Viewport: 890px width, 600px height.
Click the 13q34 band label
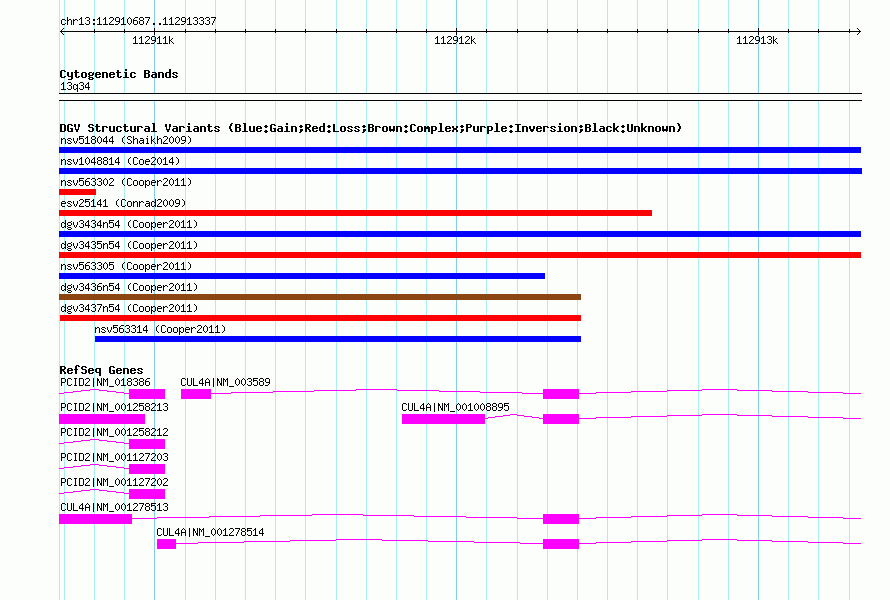(x=75, y=86)
